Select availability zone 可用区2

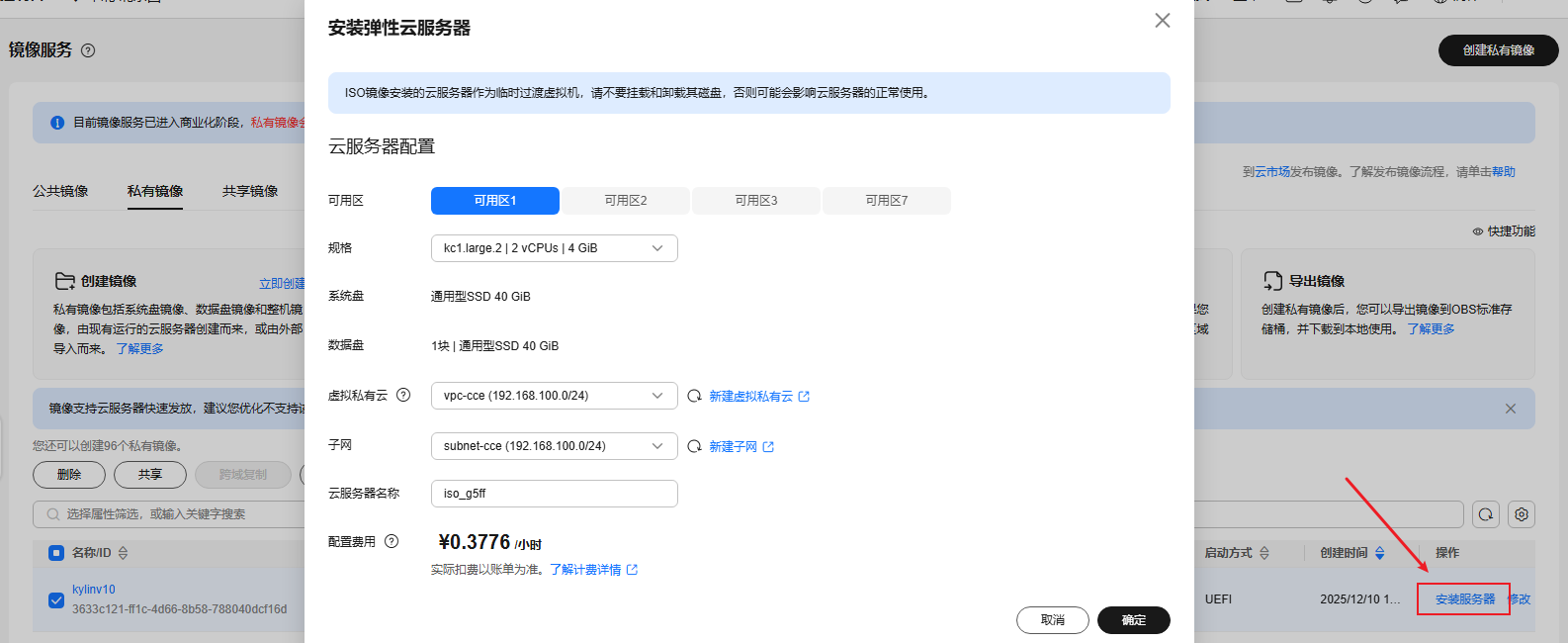point(626,201)
